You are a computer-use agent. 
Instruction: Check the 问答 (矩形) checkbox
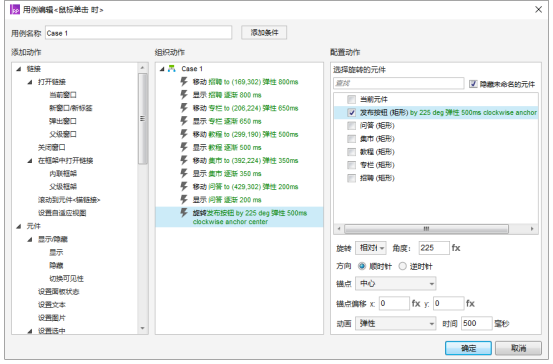[351, 126]
